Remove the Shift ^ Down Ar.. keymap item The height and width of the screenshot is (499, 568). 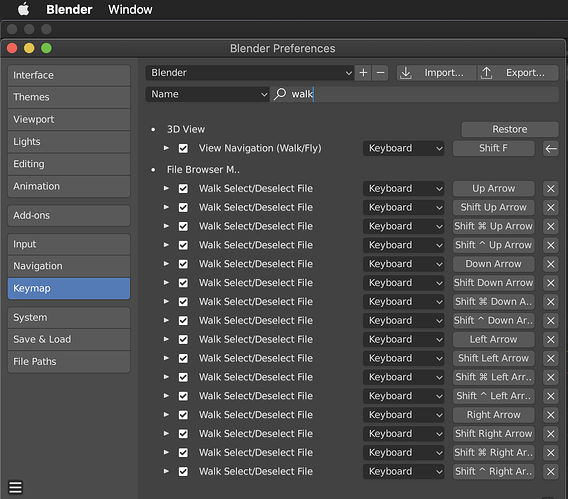[x=551, y=320]
